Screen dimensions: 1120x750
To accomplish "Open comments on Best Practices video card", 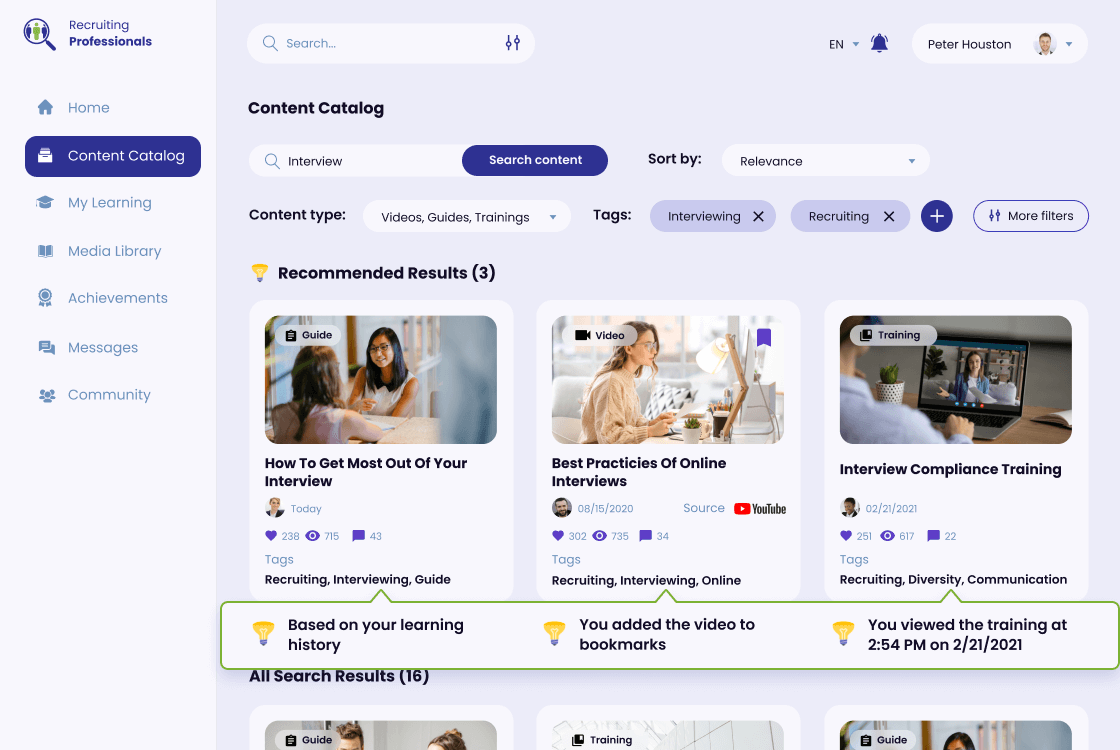I will [645, 536].
